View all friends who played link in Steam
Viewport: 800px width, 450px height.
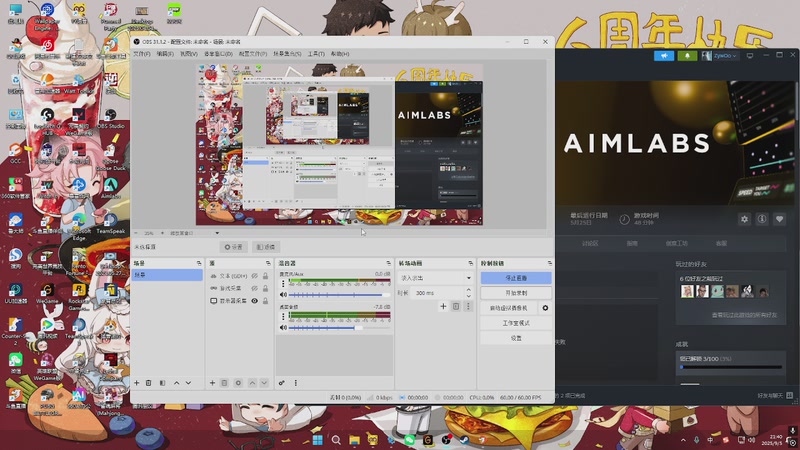pyautogui.click(x=744, y=315)
